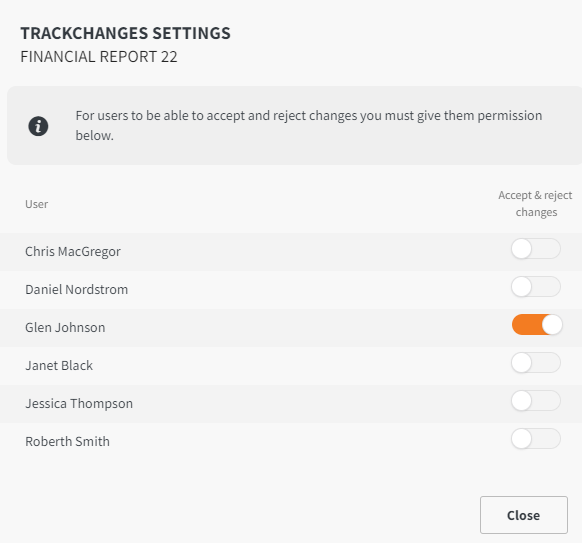Image resolution: width=582 pixels, height=543 pixels.
Task: Disable Glen Johnson's accept & reject toggle
Action: pos(537,325)
